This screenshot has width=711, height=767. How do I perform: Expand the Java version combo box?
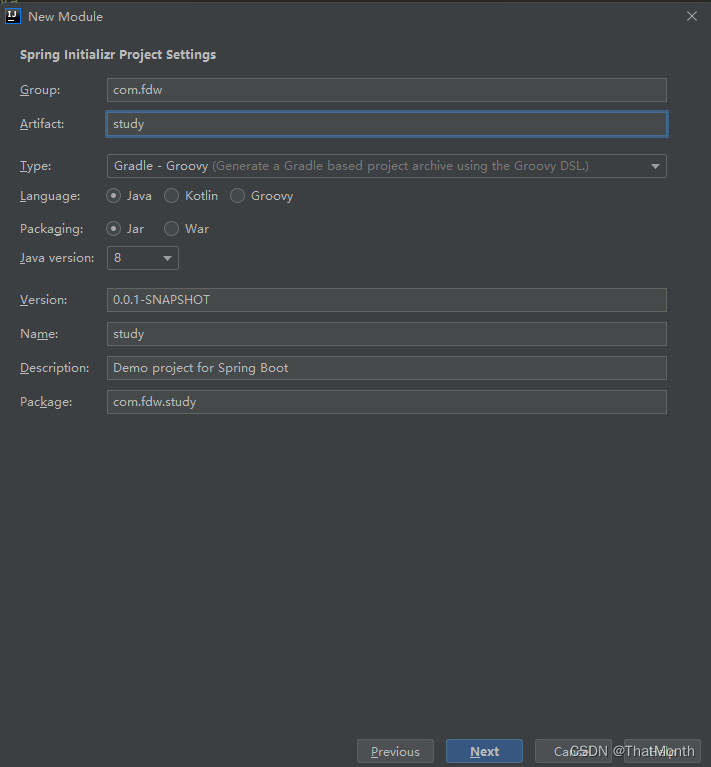[x=143, y=258]
